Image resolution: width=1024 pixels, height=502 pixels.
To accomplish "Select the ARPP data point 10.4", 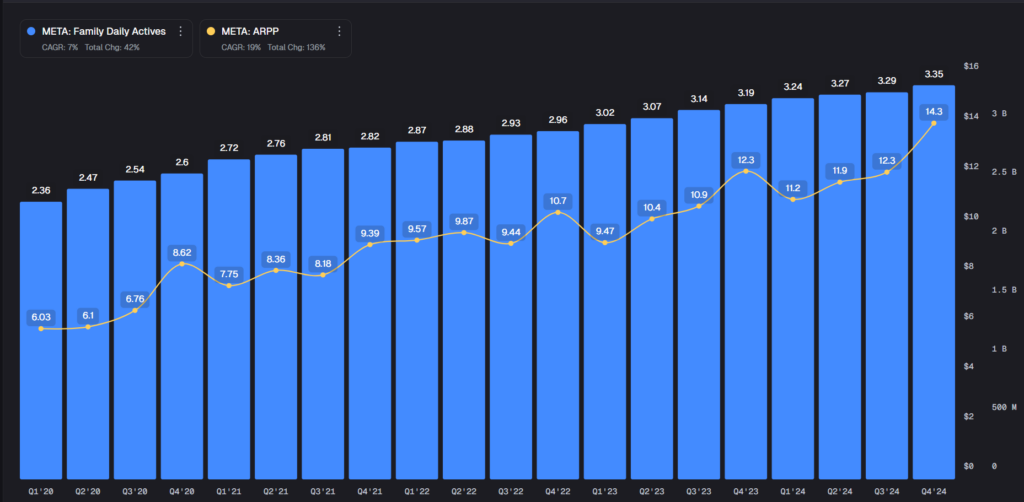I will point(652,219).
